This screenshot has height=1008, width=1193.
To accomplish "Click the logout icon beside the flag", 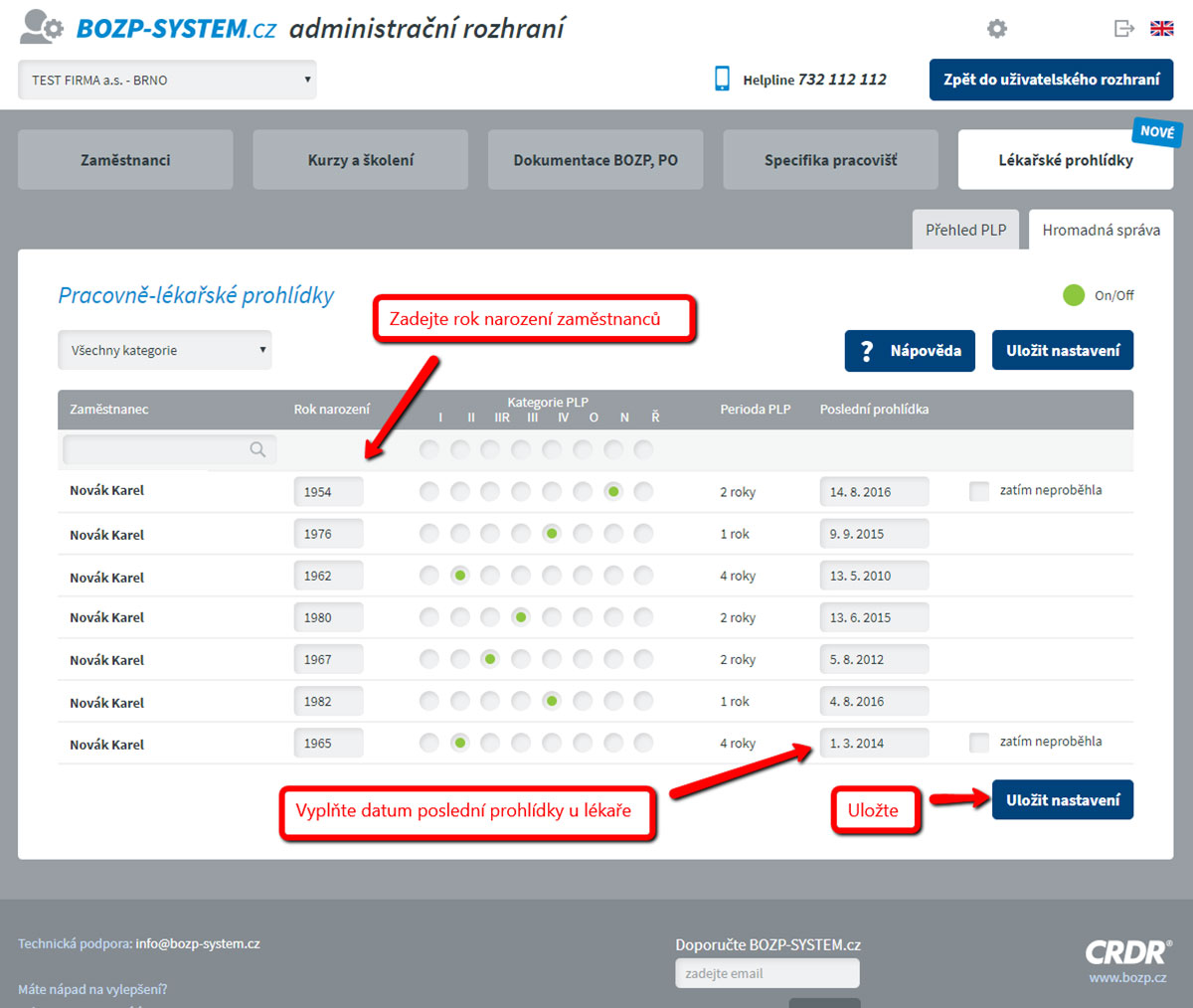I will (1124, 29).
